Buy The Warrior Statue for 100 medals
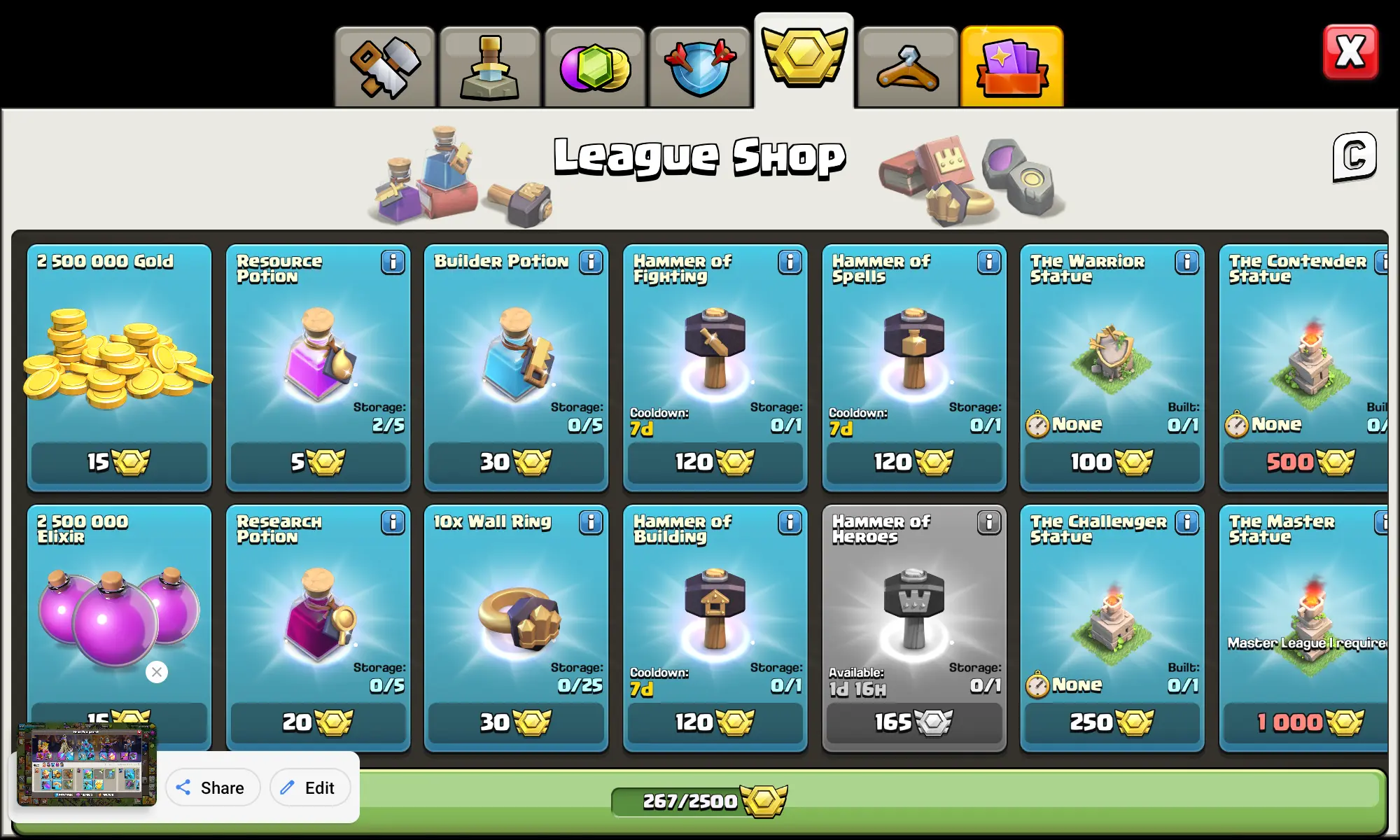The image size is (1400, 840). pos(1112,462)
